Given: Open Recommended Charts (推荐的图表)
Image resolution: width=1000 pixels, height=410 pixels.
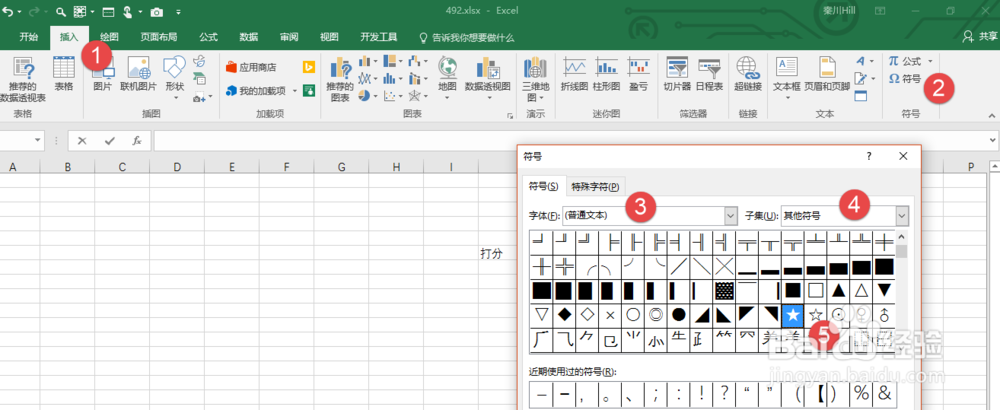Looking at the screenshot, I should coord(340,80).
